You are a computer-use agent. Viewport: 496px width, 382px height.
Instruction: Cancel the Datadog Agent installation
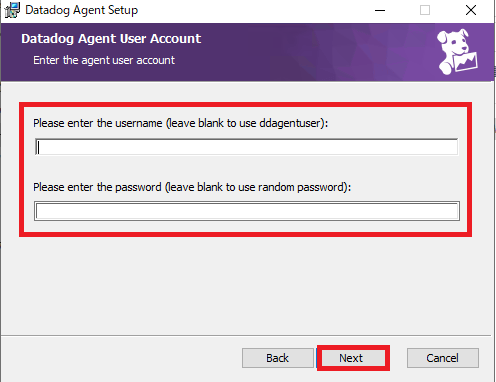(x=443, y=358)
